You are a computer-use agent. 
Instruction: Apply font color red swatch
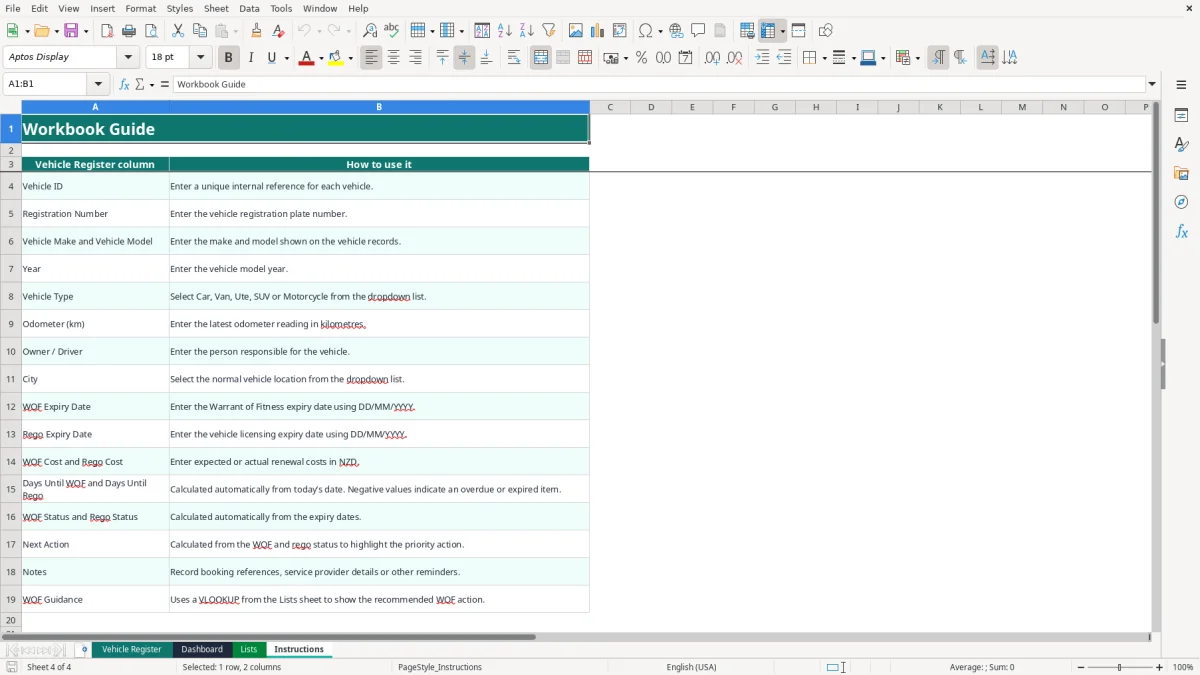tap(305, 58)
